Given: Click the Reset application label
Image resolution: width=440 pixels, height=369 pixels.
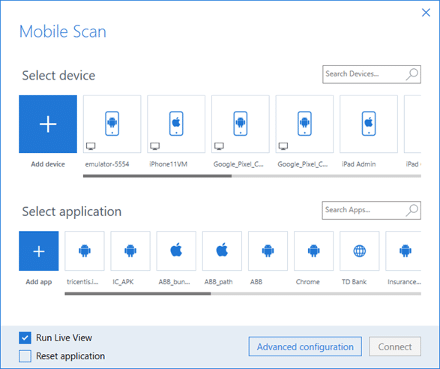Looking at the screenshot, I should [71, 356].
